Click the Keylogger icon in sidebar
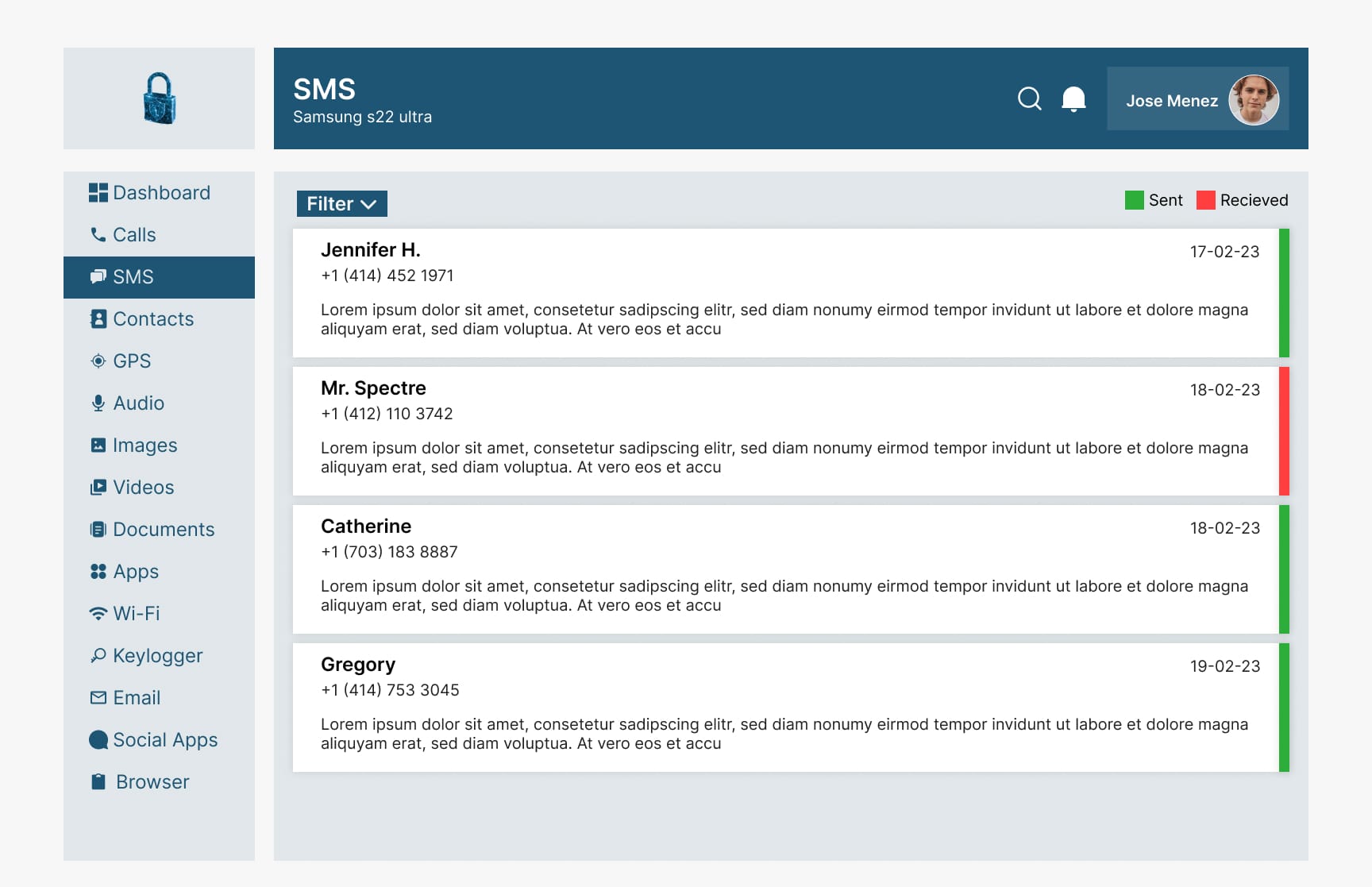The image size is (1372, 887). (98, 656)
